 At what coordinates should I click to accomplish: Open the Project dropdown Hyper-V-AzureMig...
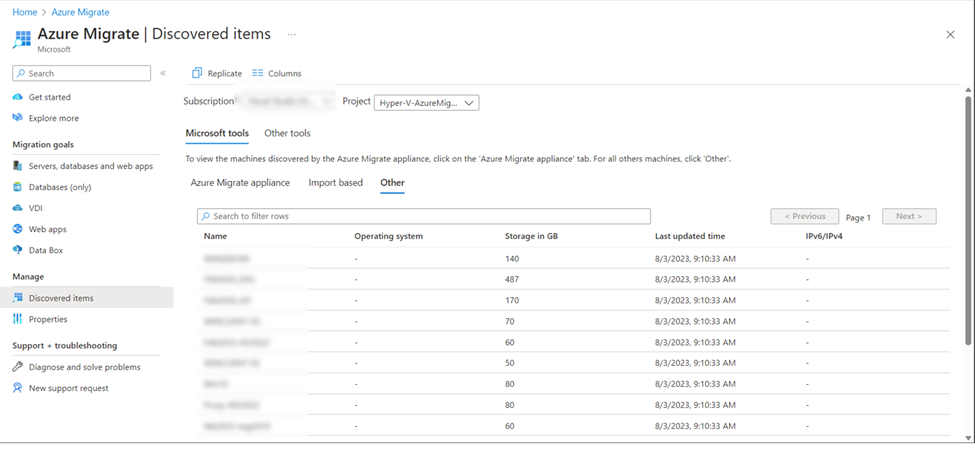tap(427, 103)
